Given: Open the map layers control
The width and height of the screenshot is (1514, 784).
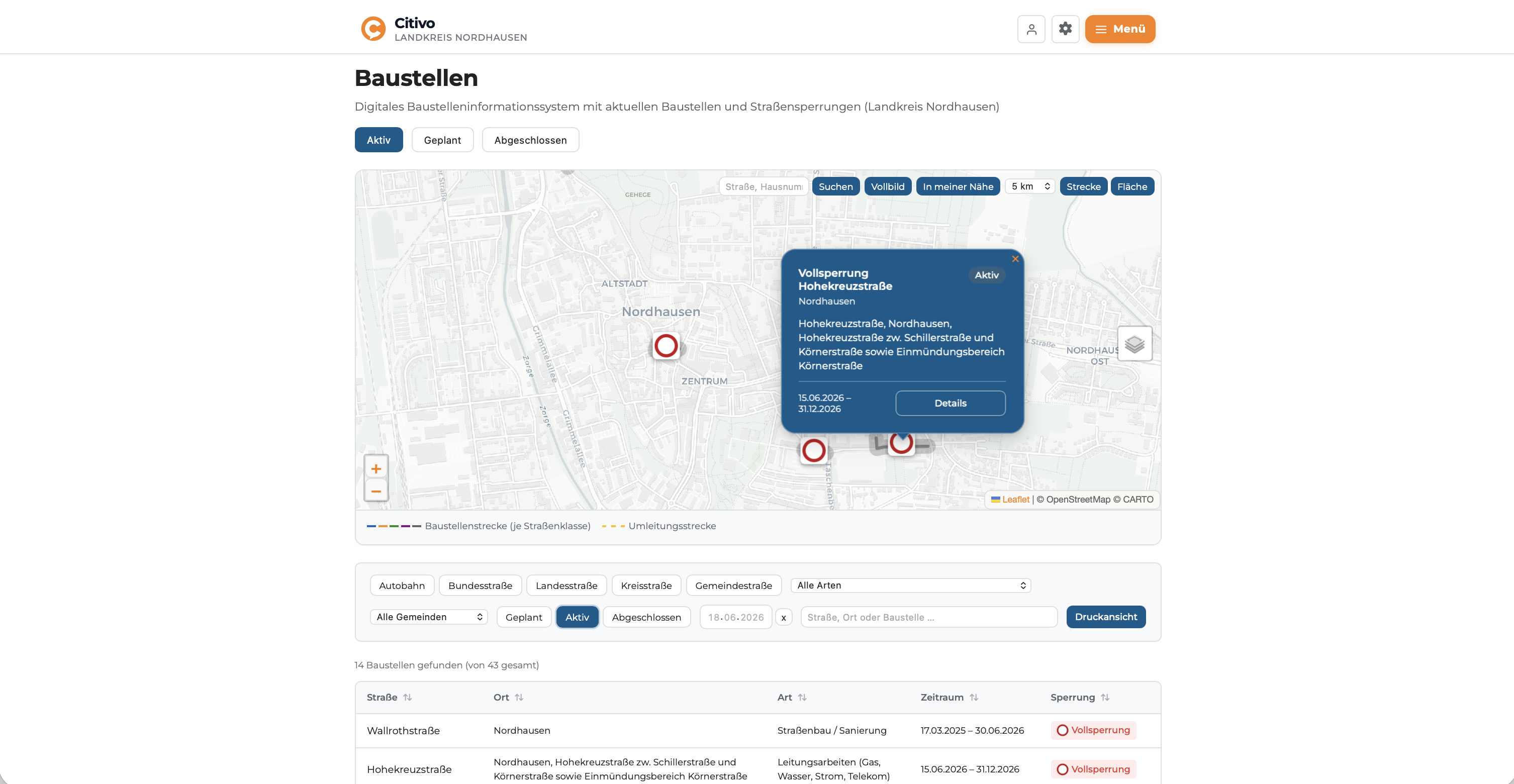Looking at the screenshot, I should pos(1134,344).
